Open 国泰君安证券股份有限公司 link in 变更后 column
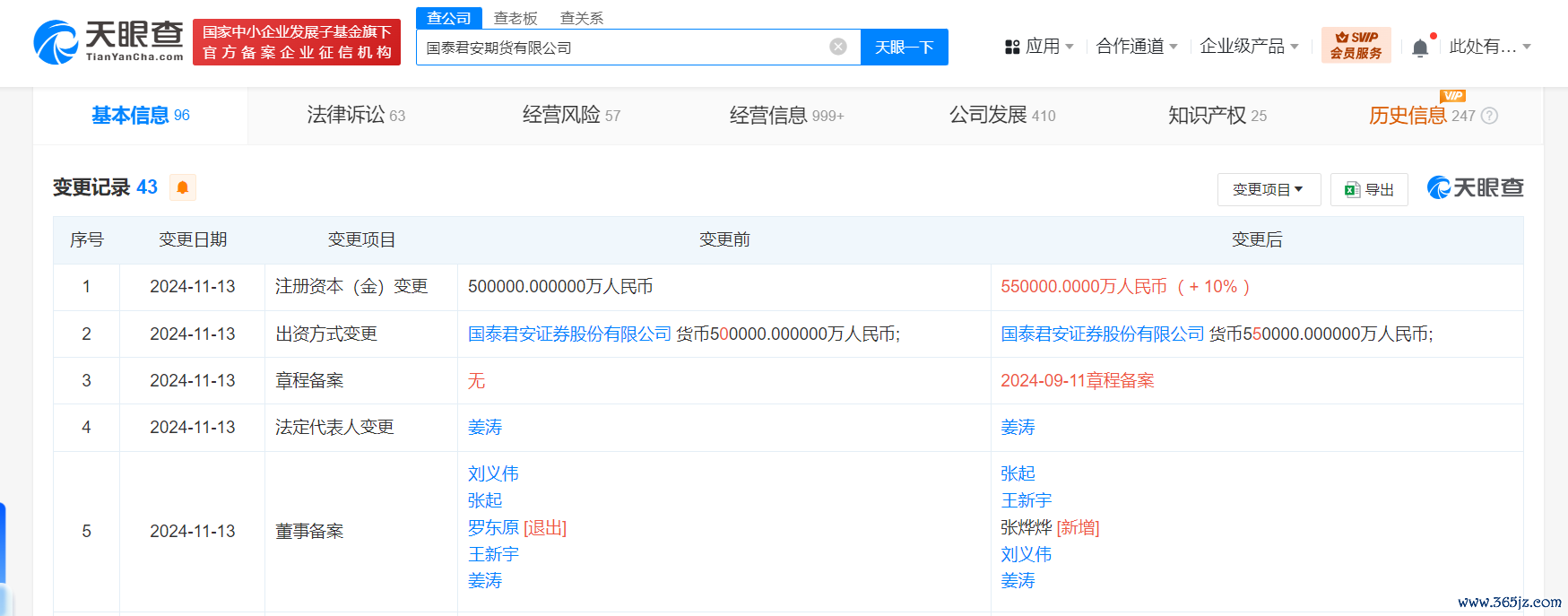The image size is (1568, 616). tap(1103, 334)
